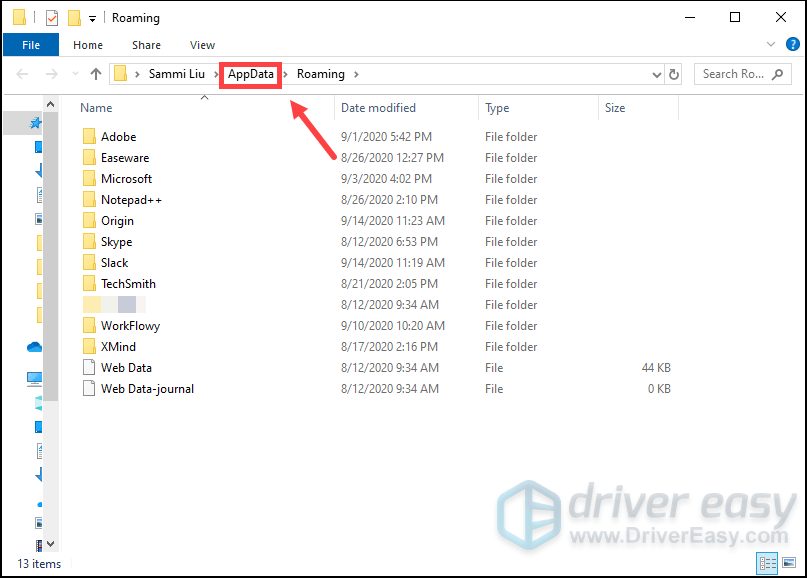This screenshot has width=807, height=578.
Task: Click the Properties icon in quick access toolbar
Action: point(52,18)
